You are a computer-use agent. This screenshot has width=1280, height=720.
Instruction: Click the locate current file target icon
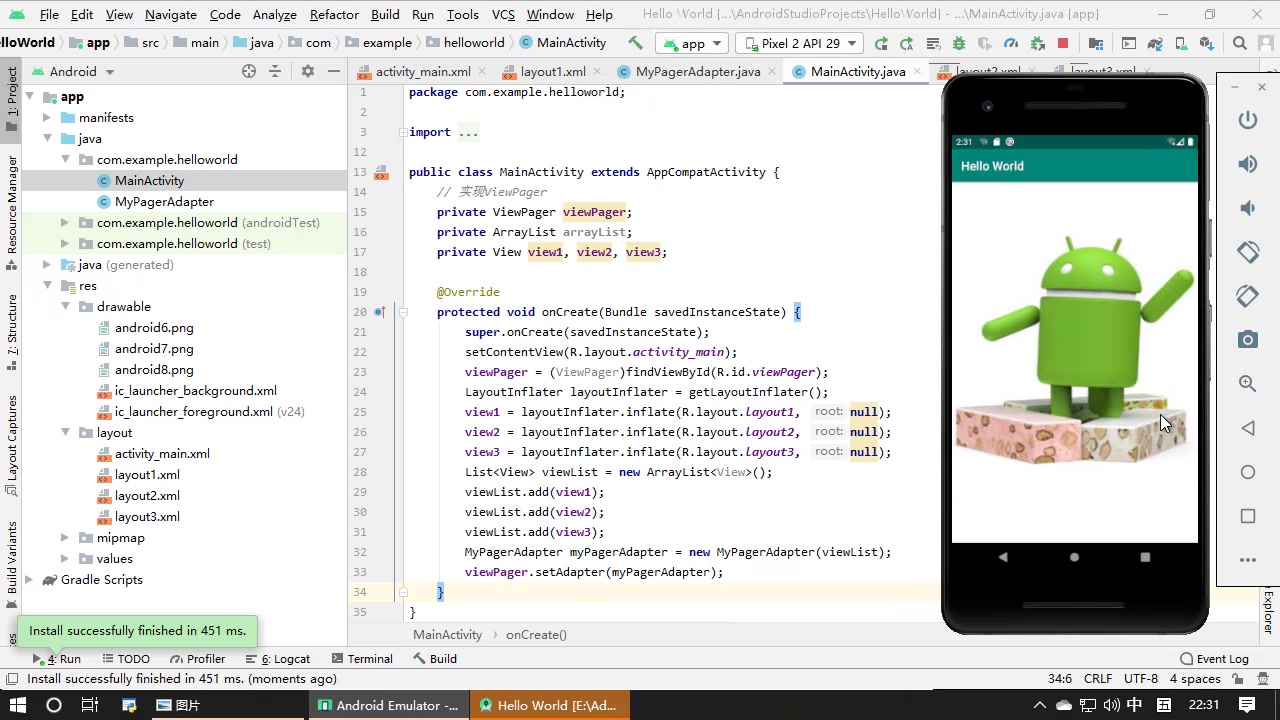[248, 71]
